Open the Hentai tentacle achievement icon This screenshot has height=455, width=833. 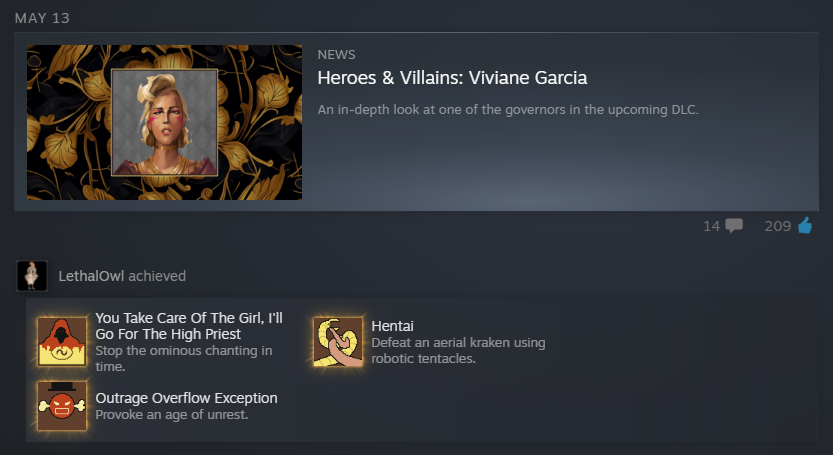tap(338, 342)
